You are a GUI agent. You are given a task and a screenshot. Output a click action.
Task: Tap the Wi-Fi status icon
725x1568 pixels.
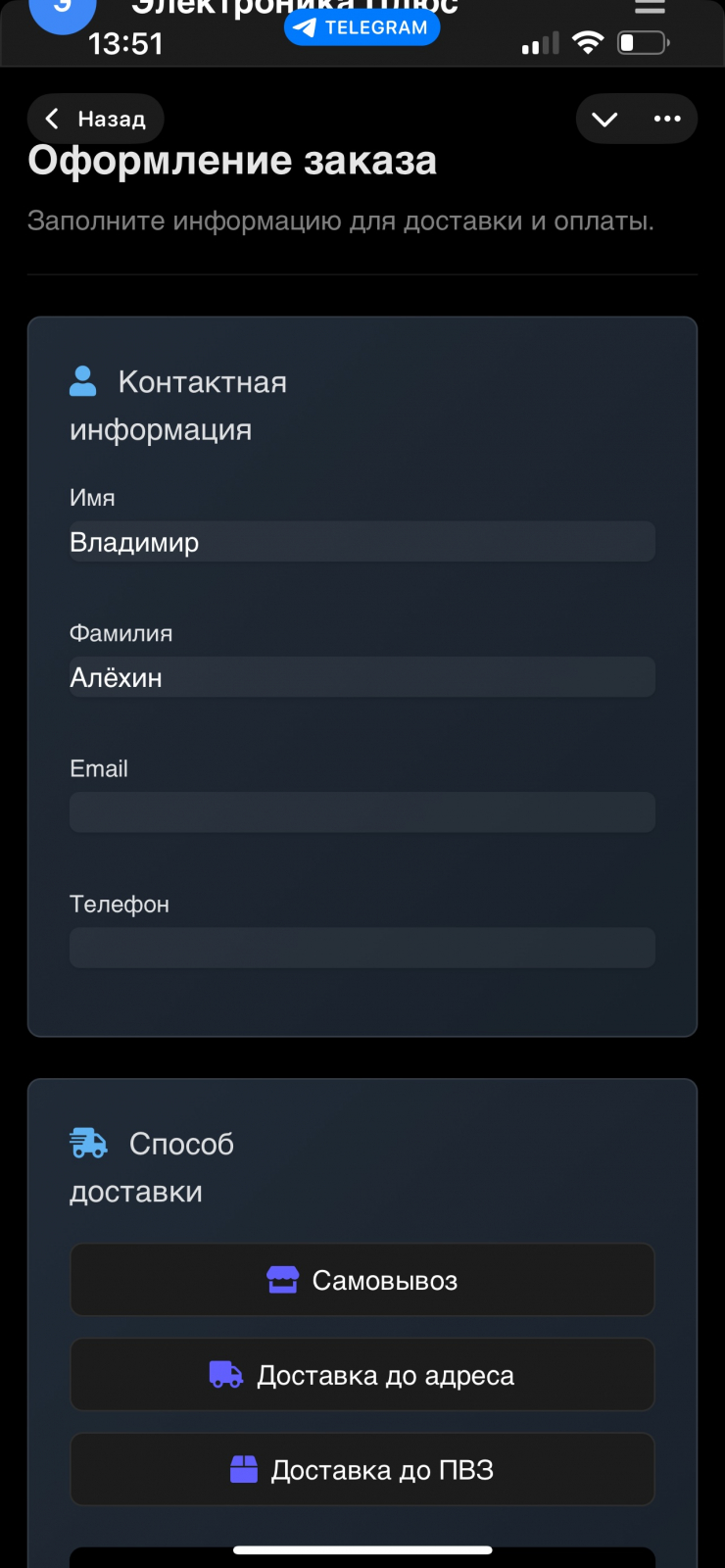pos(588,42)
